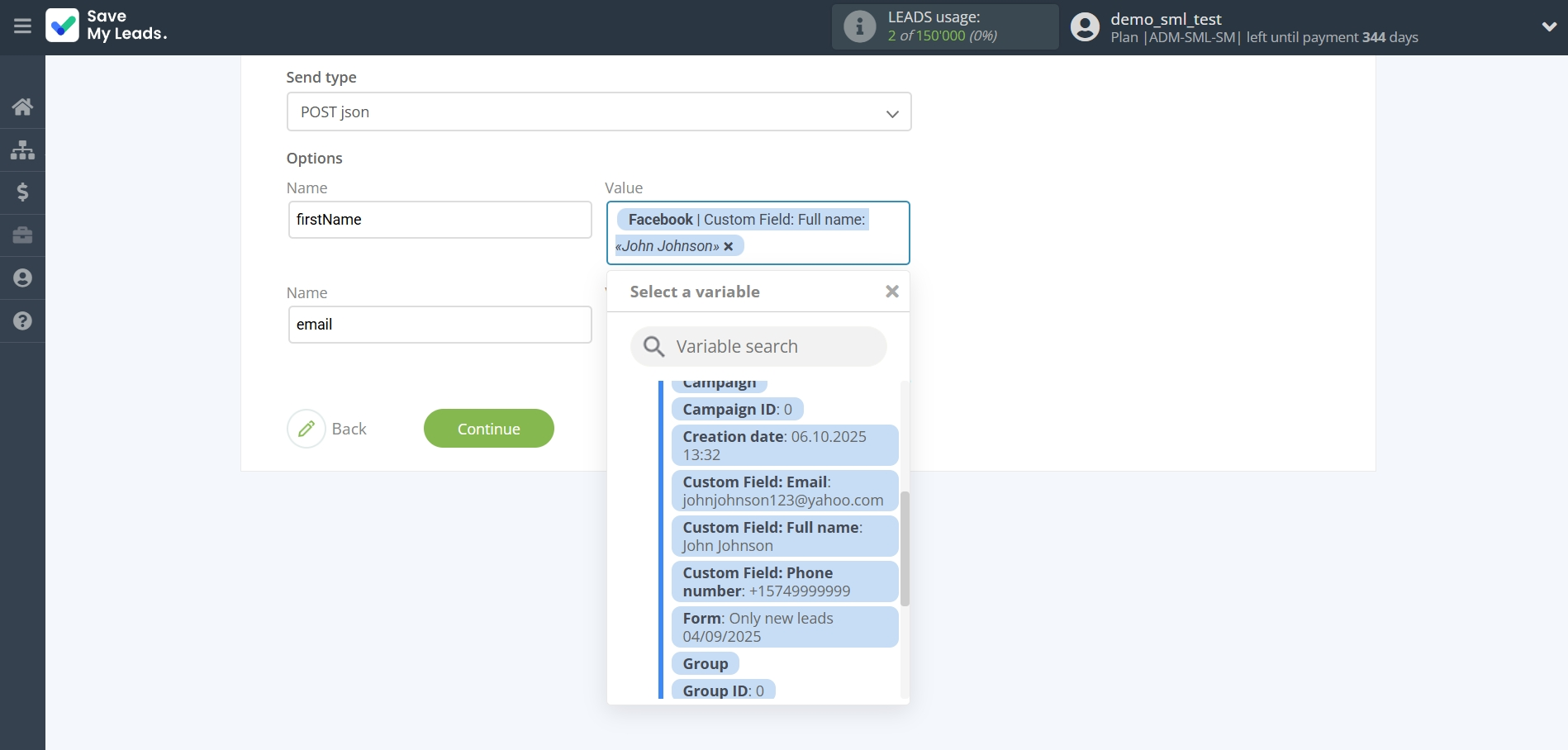Open the connections hierarchy icon in sidebar
Viewport: 1568px width, 750px height.
point(22,150)
